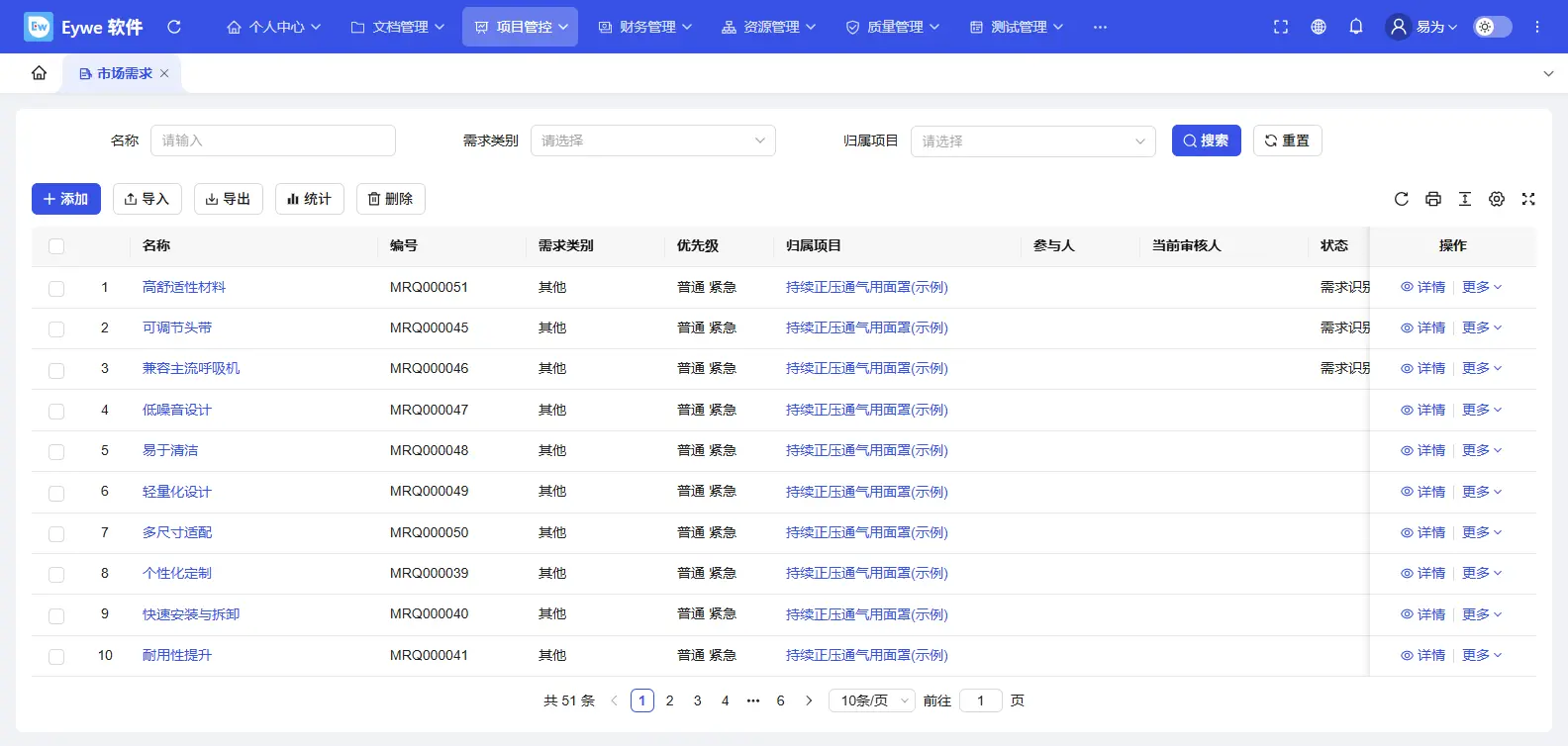Open column settings gear icon
The height and width of the screenshot is (746, 1568).
point(1497,199)
